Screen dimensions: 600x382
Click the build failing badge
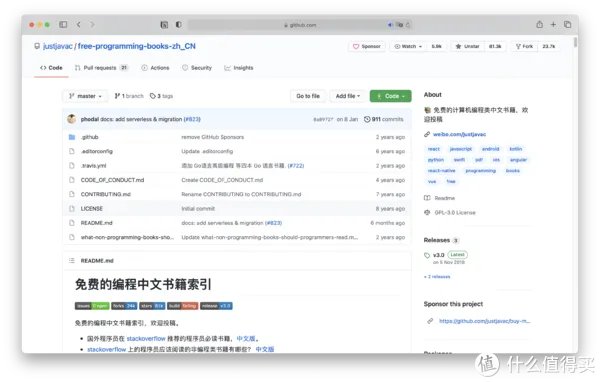183,306
